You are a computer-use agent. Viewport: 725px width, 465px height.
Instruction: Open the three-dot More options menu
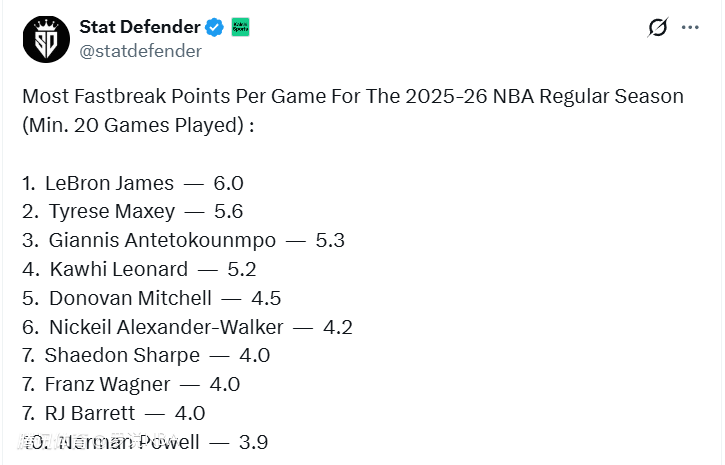pos(690,28)
